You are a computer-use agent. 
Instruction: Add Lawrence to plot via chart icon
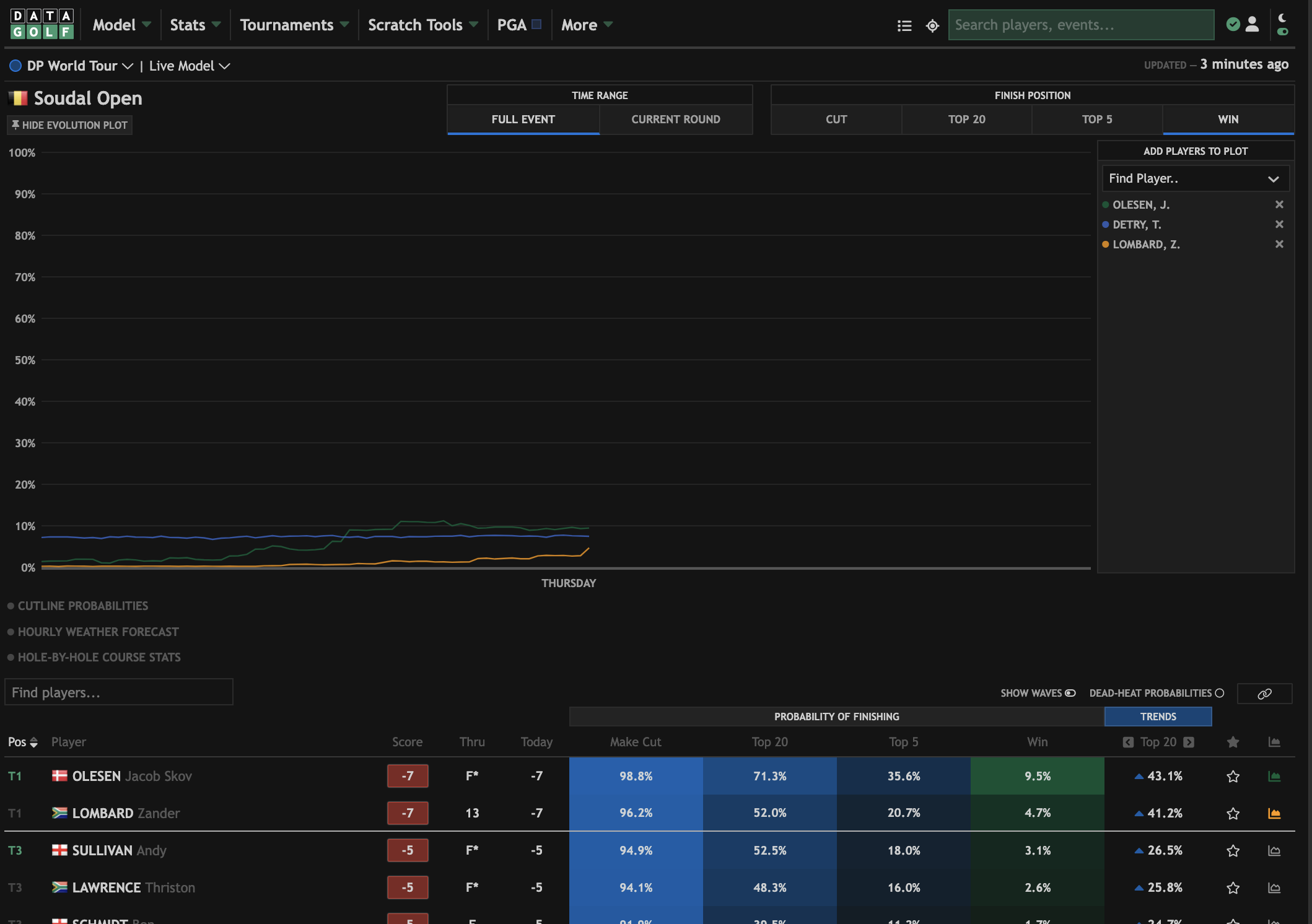click(1274, 887)
